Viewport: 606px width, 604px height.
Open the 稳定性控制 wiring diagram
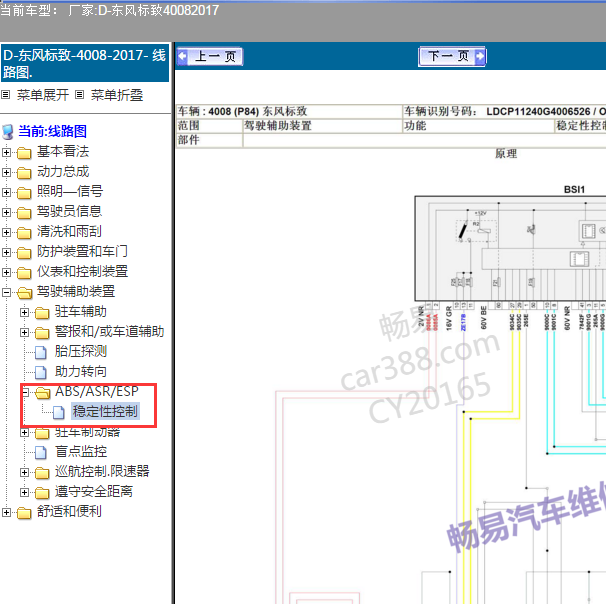pos(105,411)
